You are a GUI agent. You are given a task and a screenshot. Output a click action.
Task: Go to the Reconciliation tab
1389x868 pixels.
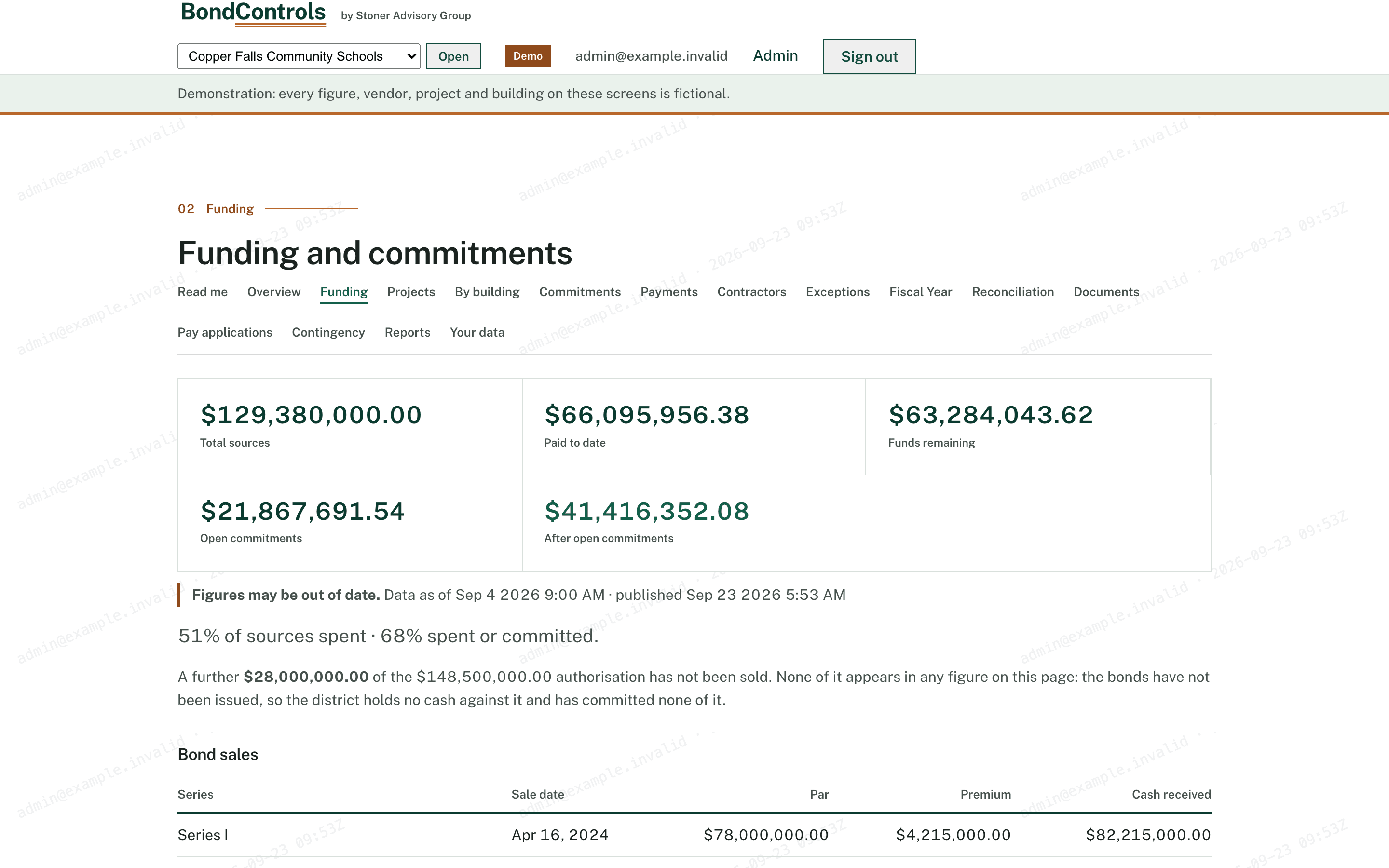click(1013, 292)
